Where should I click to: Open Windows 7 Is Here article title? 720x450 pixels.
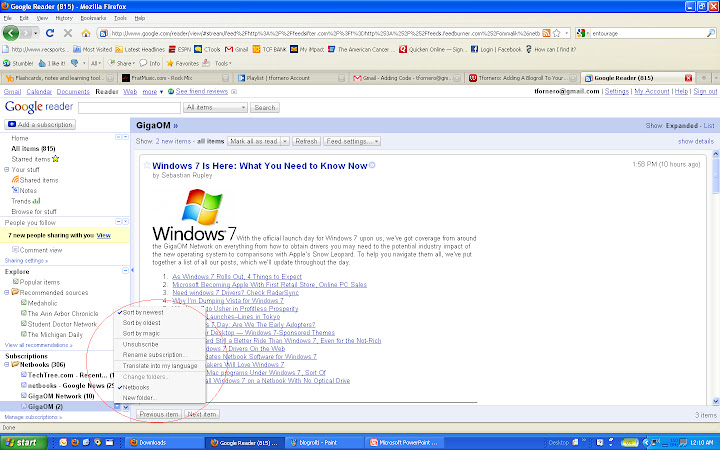click(260, 166)
